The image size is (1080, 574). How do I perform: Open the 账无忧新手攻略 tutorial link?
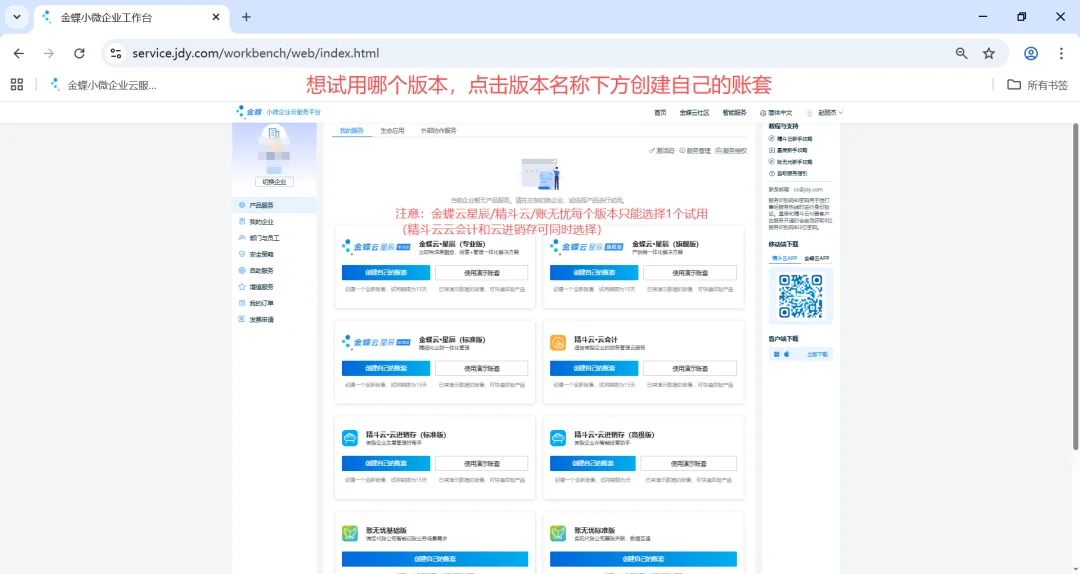click(791, 162)
